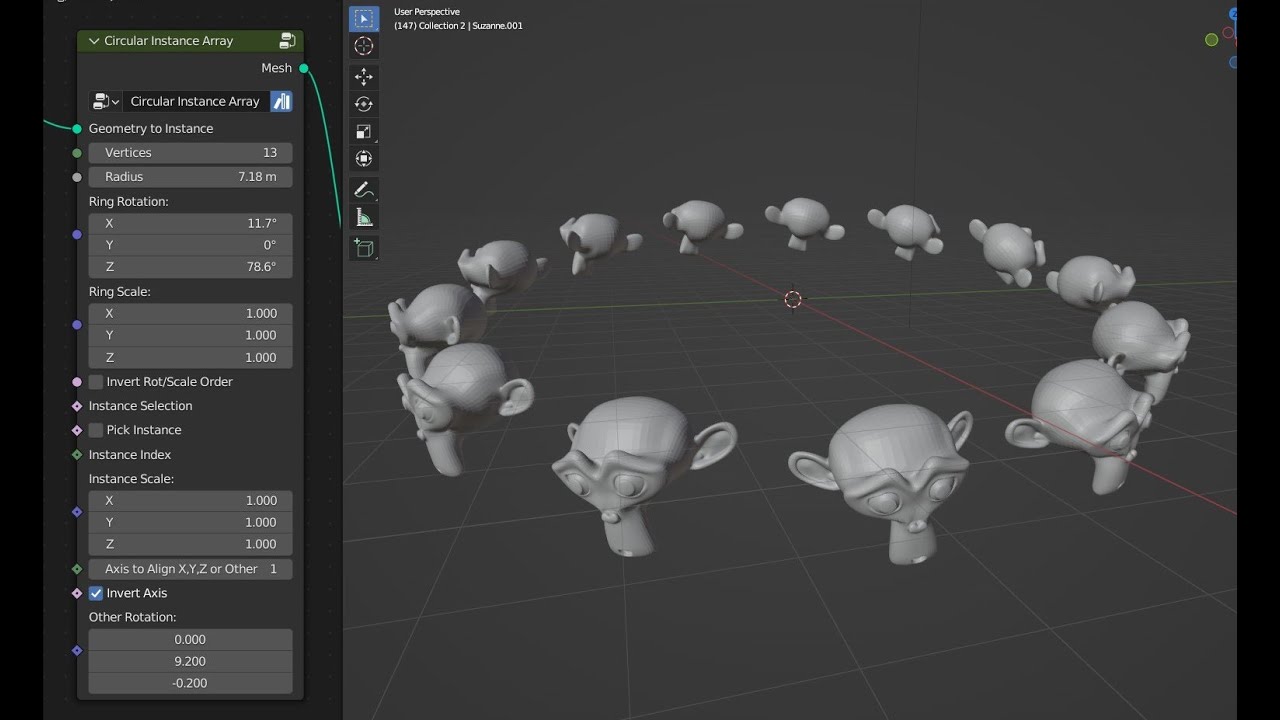Click the Radius 7.18 m field
The width and height of the screenshot is (1280, 720).
(191, 177)
